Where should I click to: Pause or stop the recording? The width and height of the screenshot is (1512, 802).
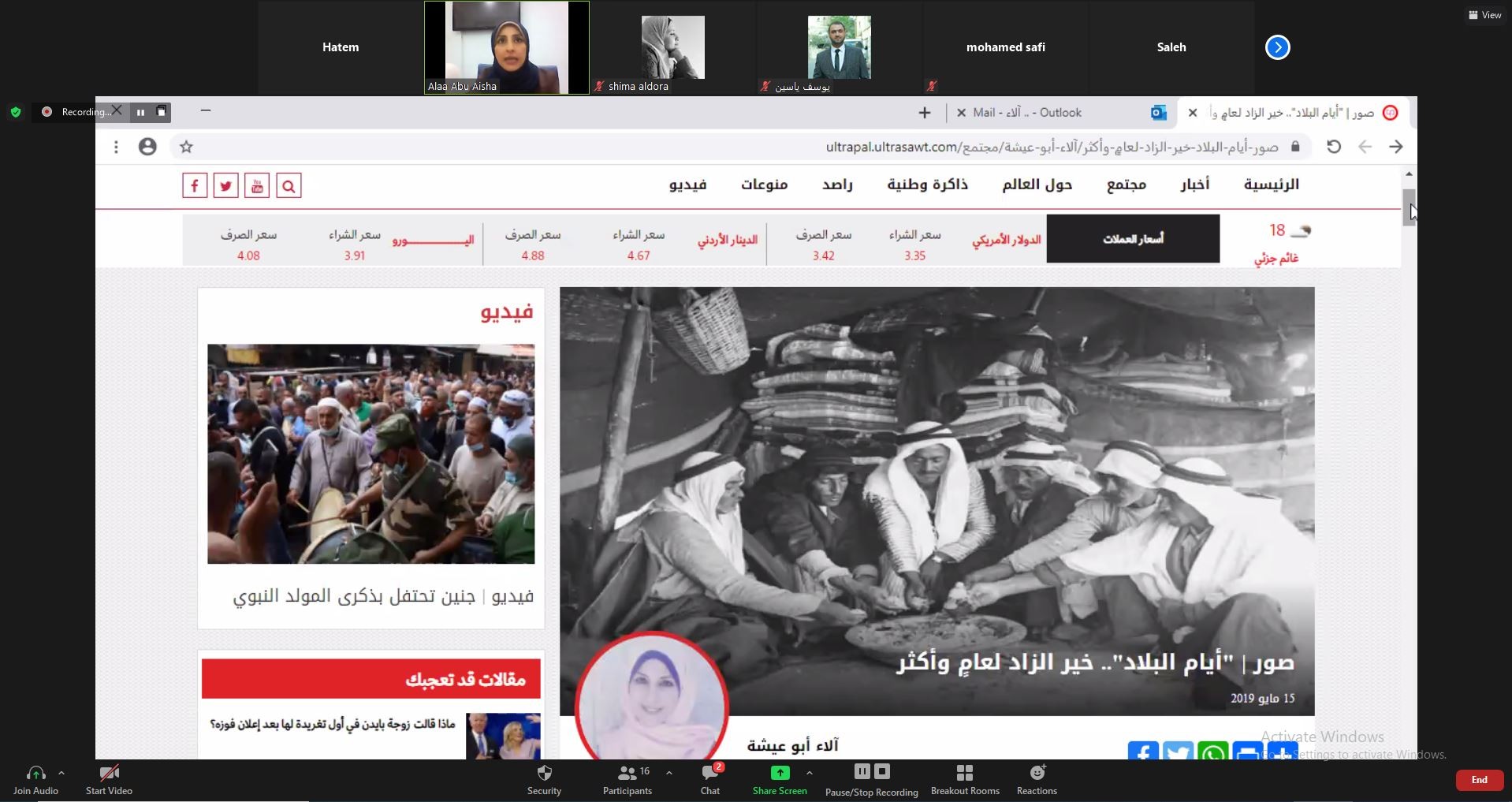(871, 779)
